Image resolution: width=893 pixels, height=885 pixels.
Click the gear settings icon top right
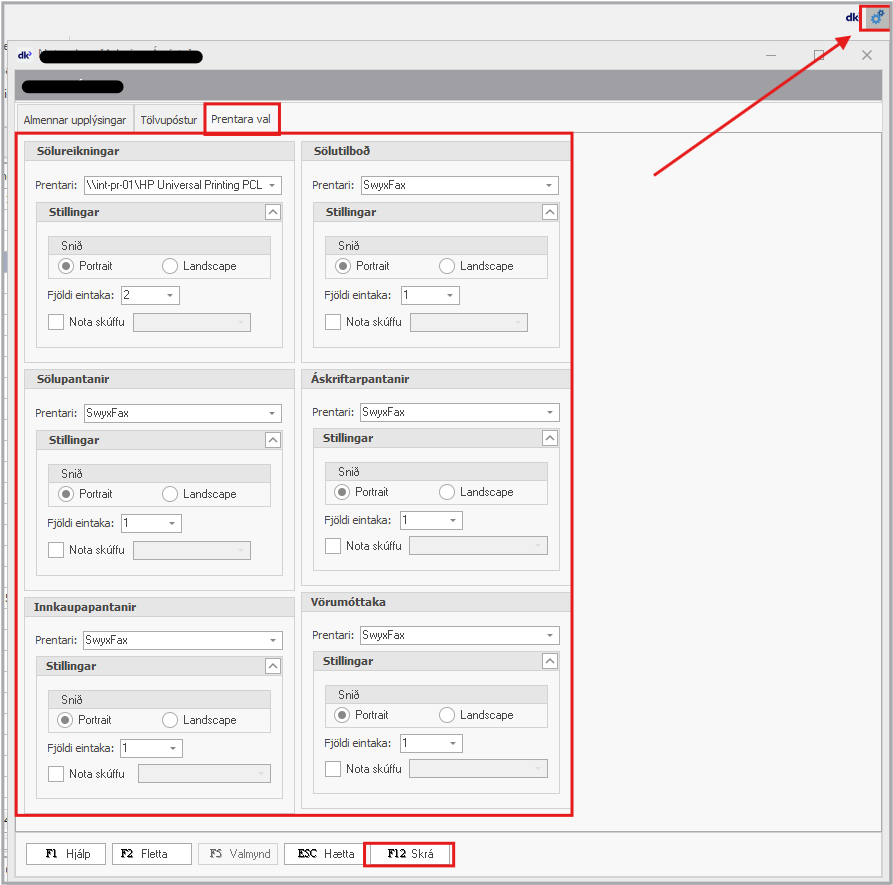876,17
